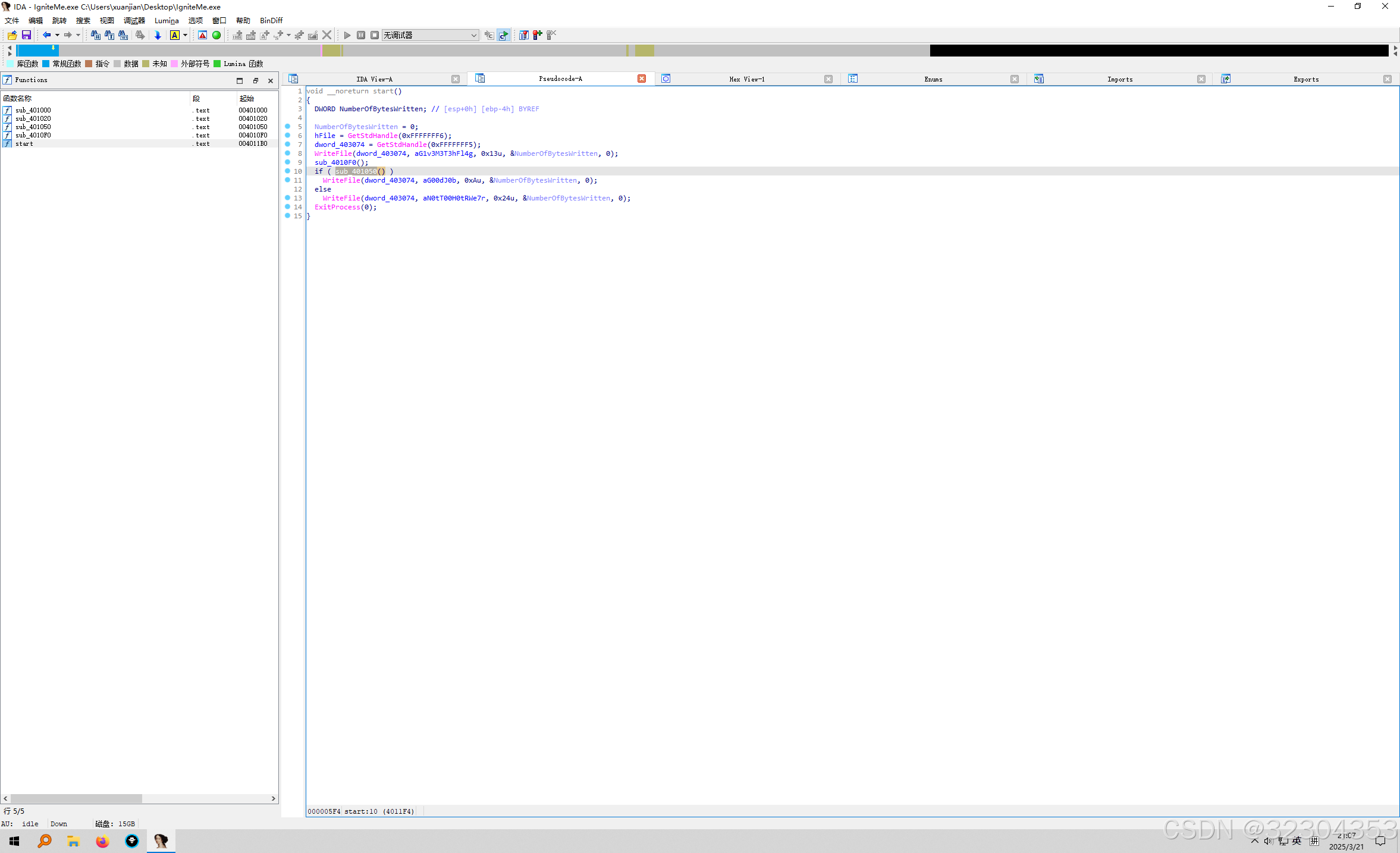Viewport: 1400px width, 853px height.
Task: Toggle breakpoint dot on pseudocode line 10
Action: pyautogui.click(x=288, y=171)
